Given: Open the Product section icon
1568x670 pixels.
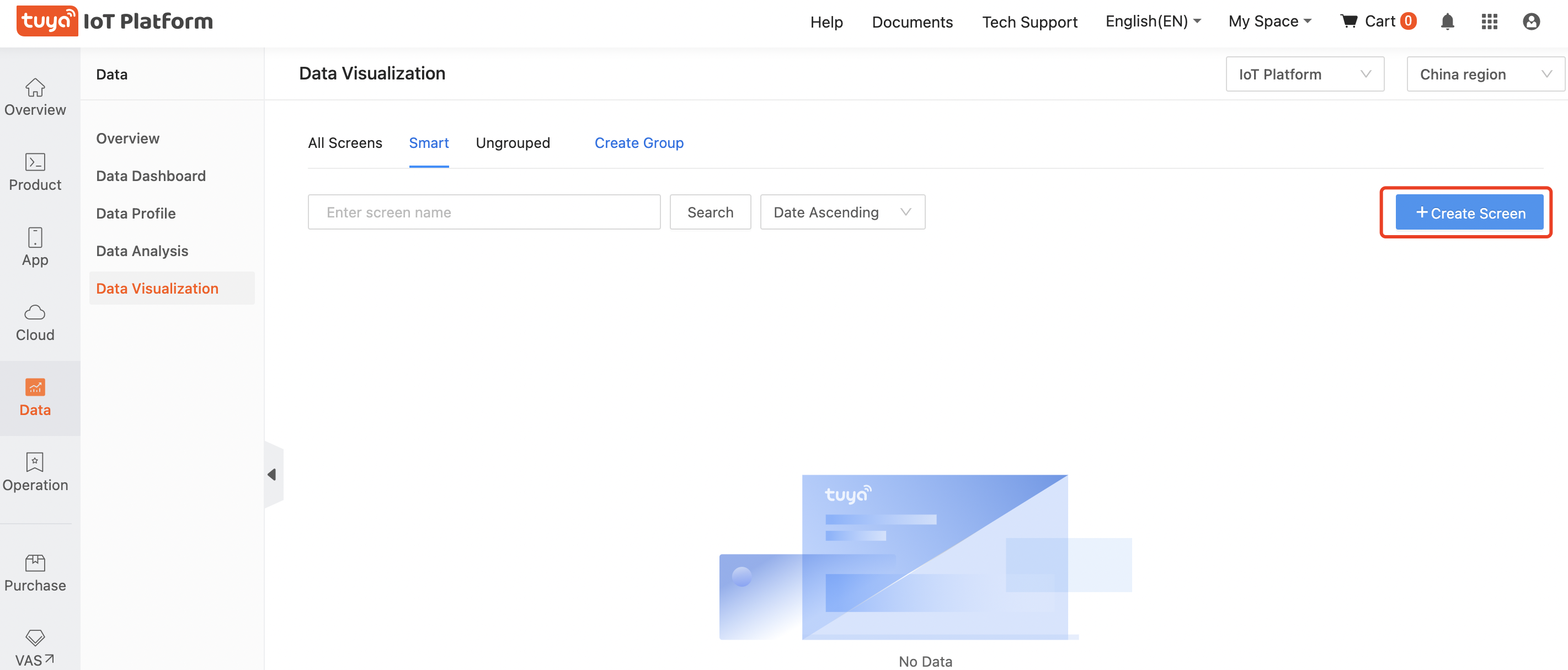Looking at the screenshot, I should [x=35, y=172].
